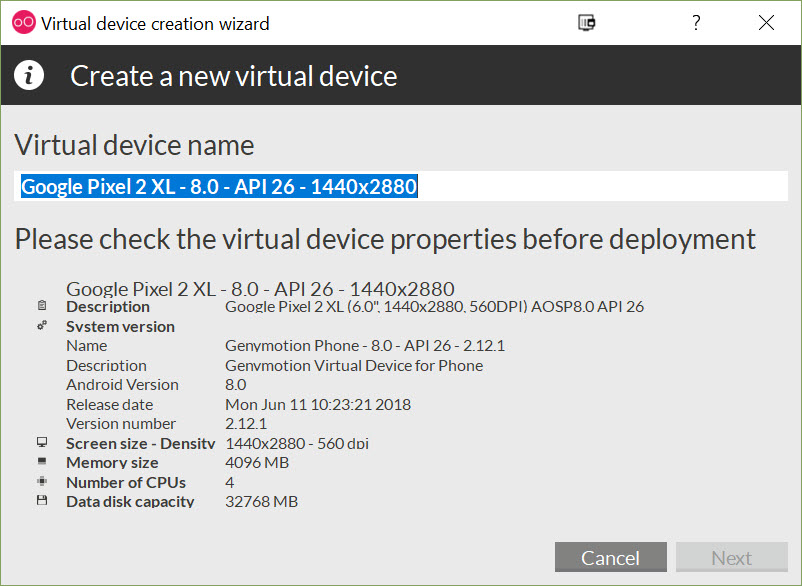Click the device title above the Description row

click(x=260, y=289)
